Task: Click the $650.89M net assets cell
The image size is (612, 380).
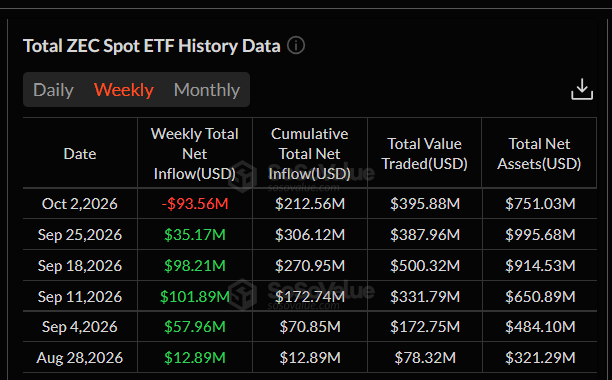Action: tap(540, 297)
